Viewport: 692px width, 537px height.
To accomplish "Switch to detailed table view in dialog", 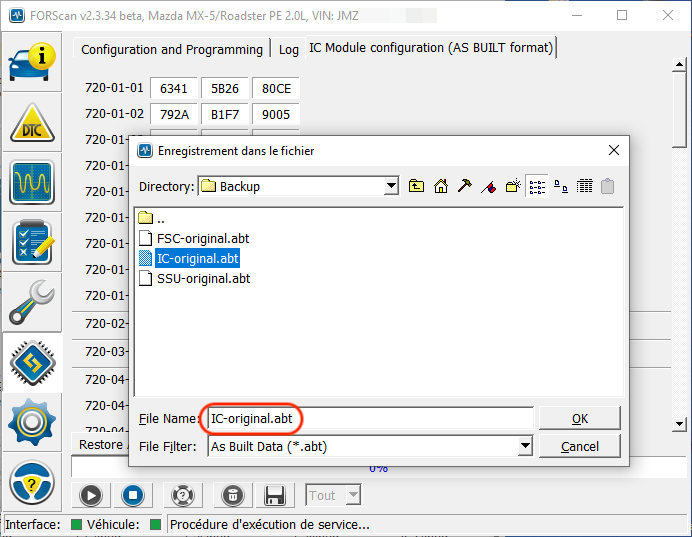I will [585, 186].
